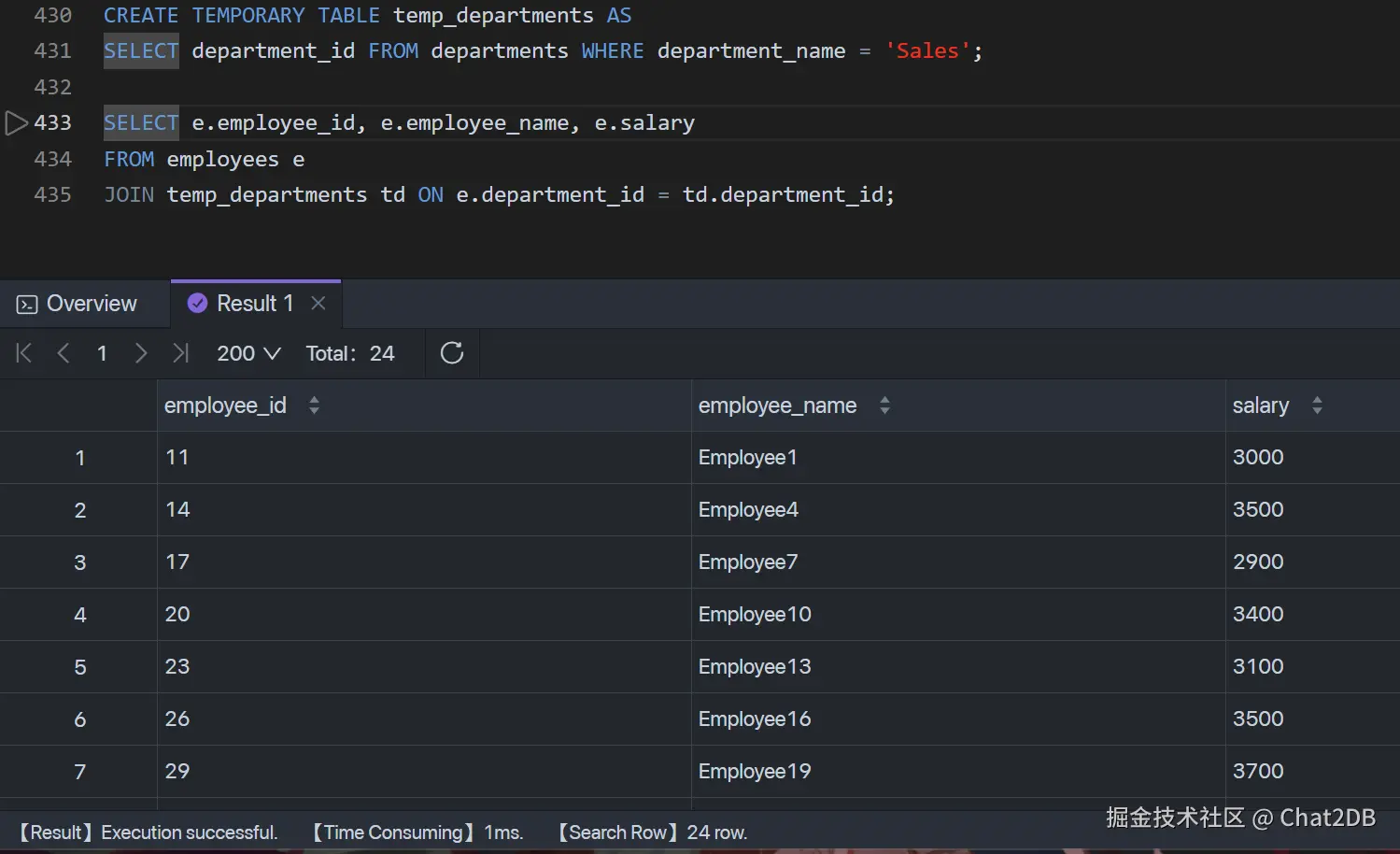Screen dimensions: 1400x854
Task: Open the Overview tab
Action: (x=78, y=304)
